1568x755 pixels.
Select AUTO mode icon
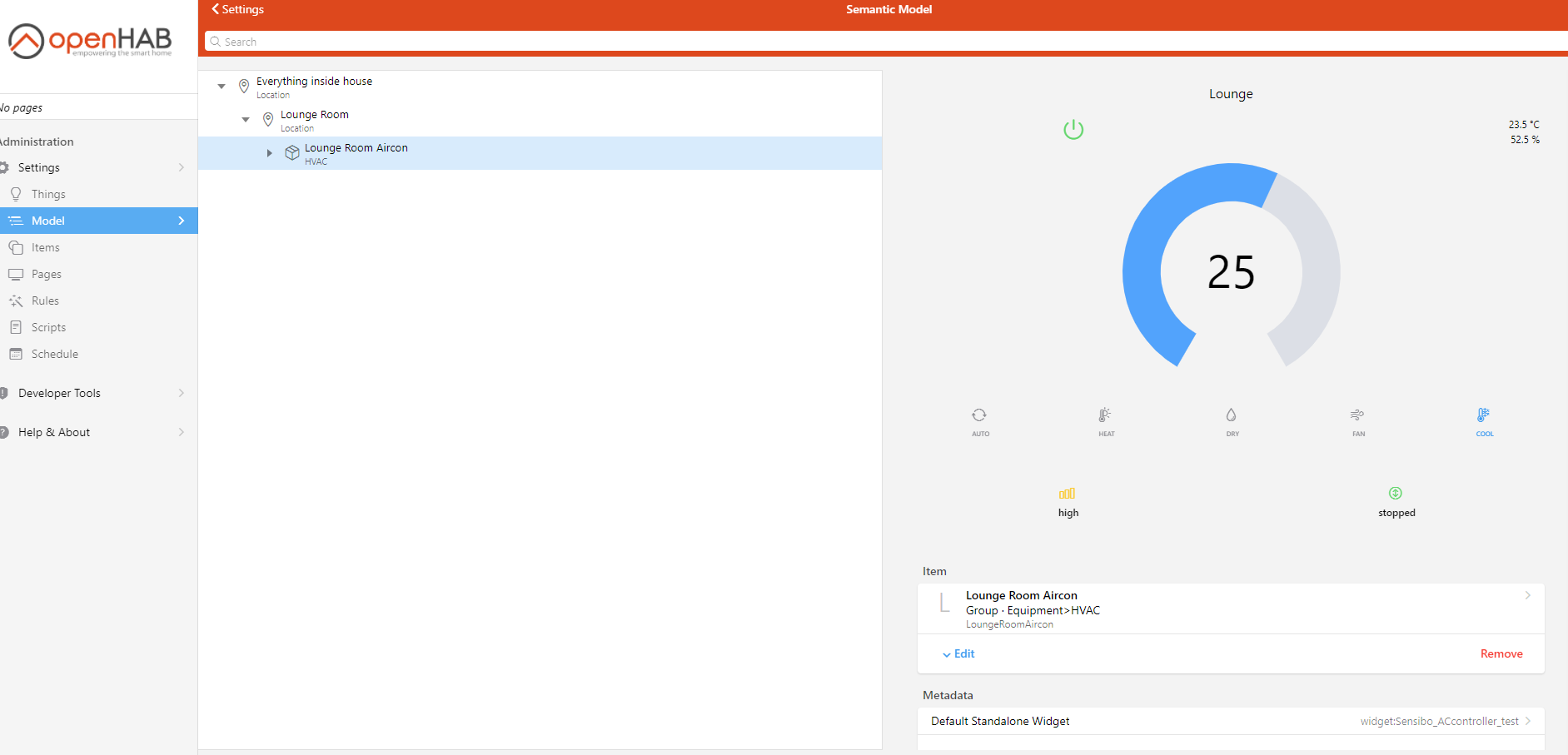pos(979,415)
